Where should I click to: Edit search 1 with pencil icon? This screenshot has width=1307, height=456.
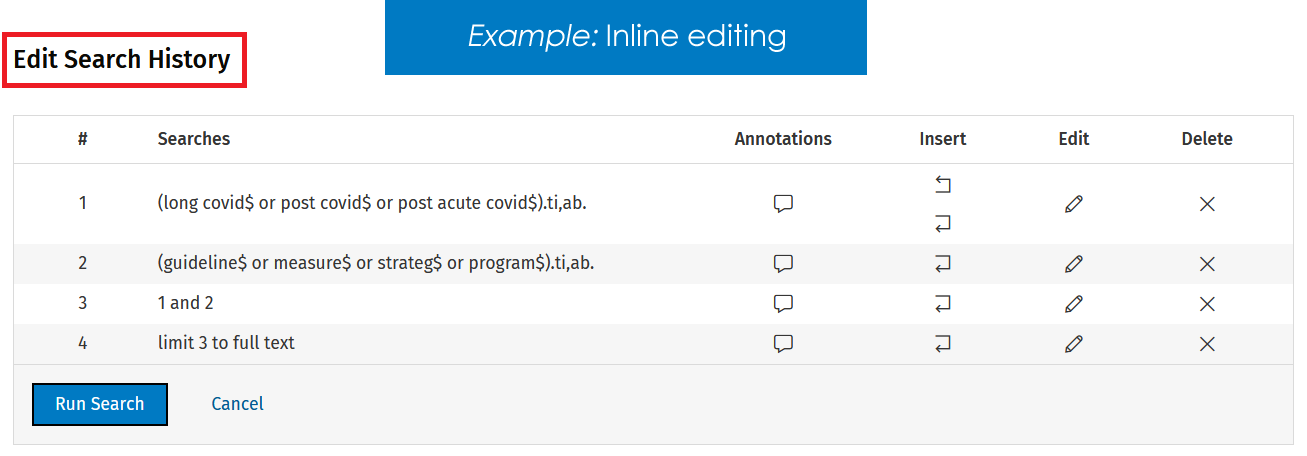pos(1074,204)
